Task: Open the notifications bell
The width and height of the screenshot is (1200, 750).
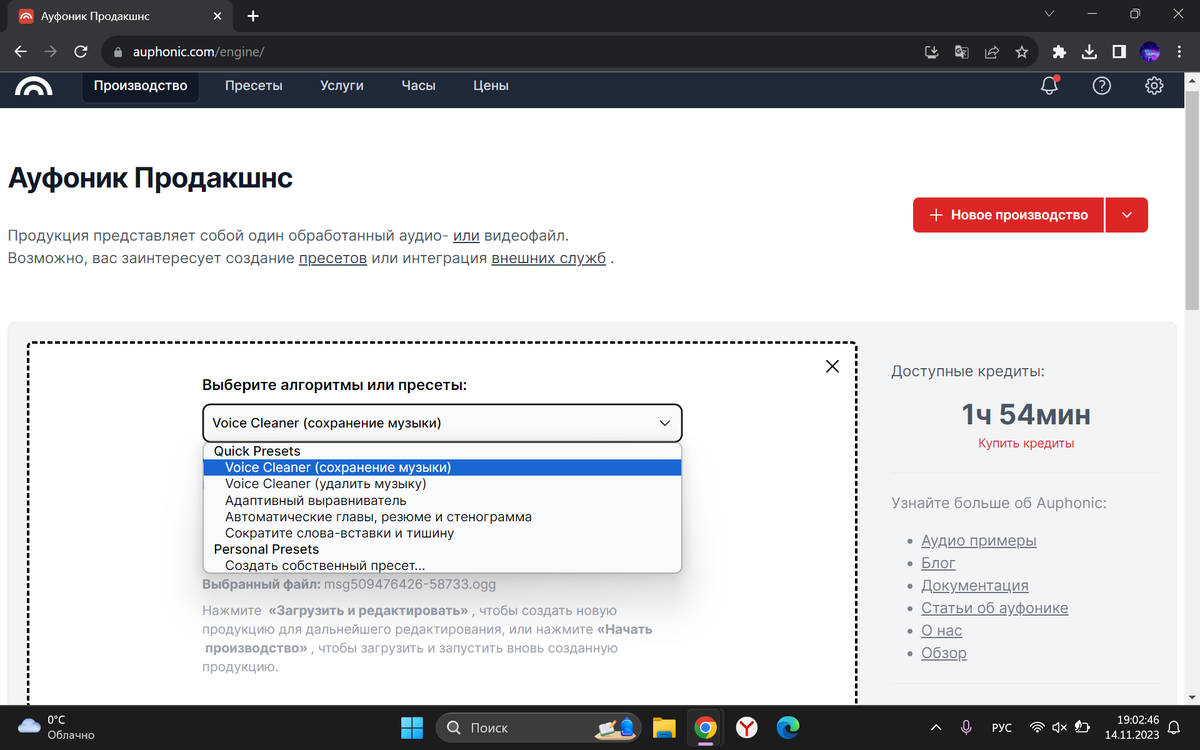Action: click(x=1049, y=86)
